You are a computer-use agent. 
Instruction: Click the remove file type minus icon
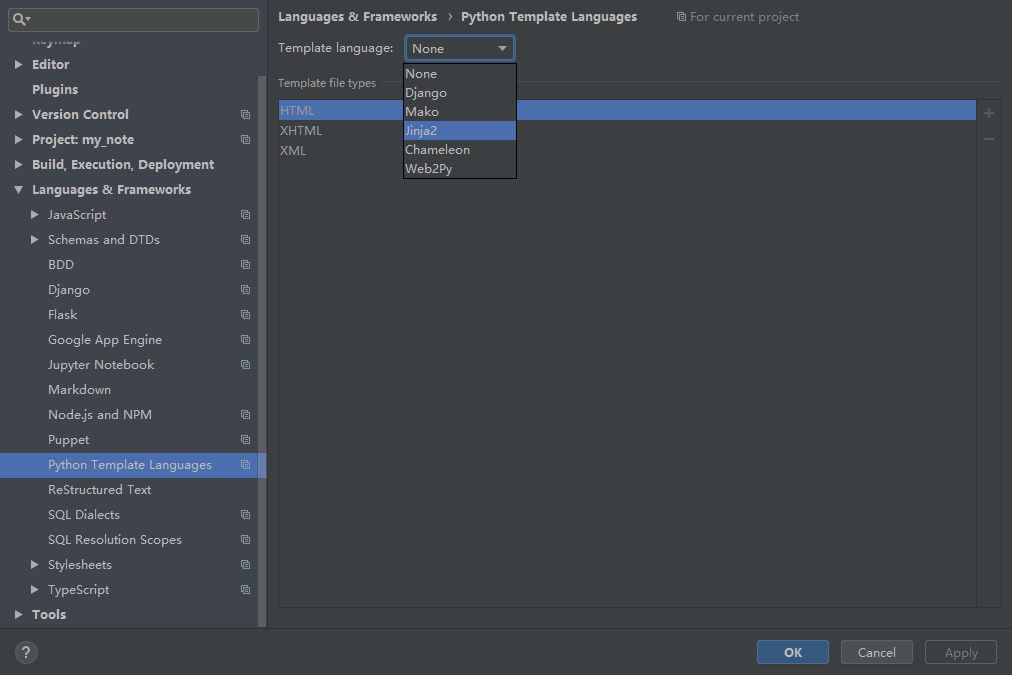tap(988, 139)
